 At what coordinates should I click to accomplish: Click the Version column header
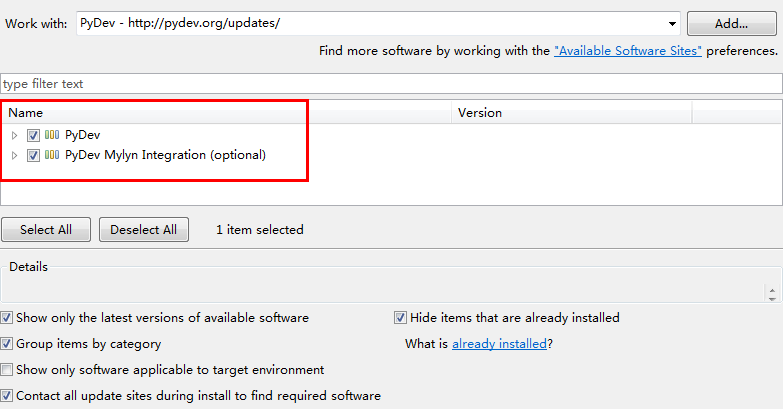pyautogui.click(x=572, y=113)
